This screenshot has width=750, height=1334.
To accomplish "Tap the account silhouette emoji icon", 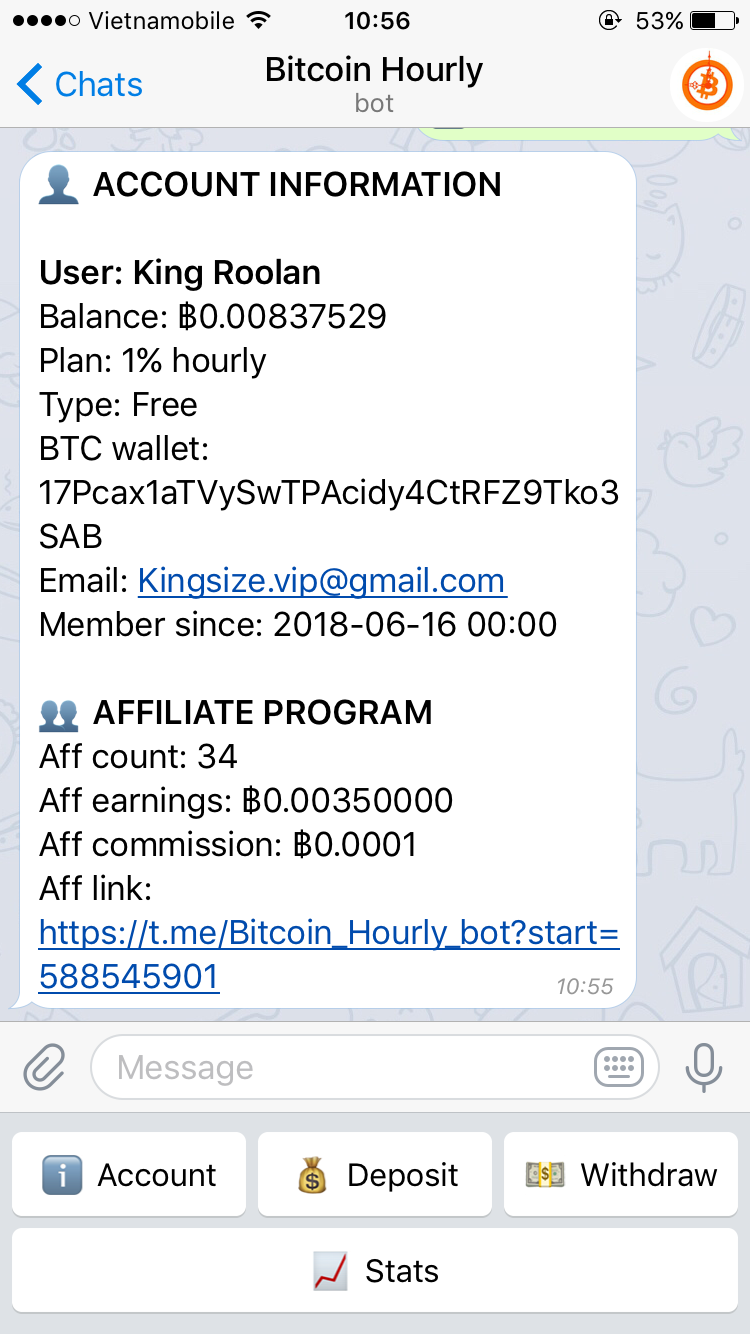I will tap(59, 185).
